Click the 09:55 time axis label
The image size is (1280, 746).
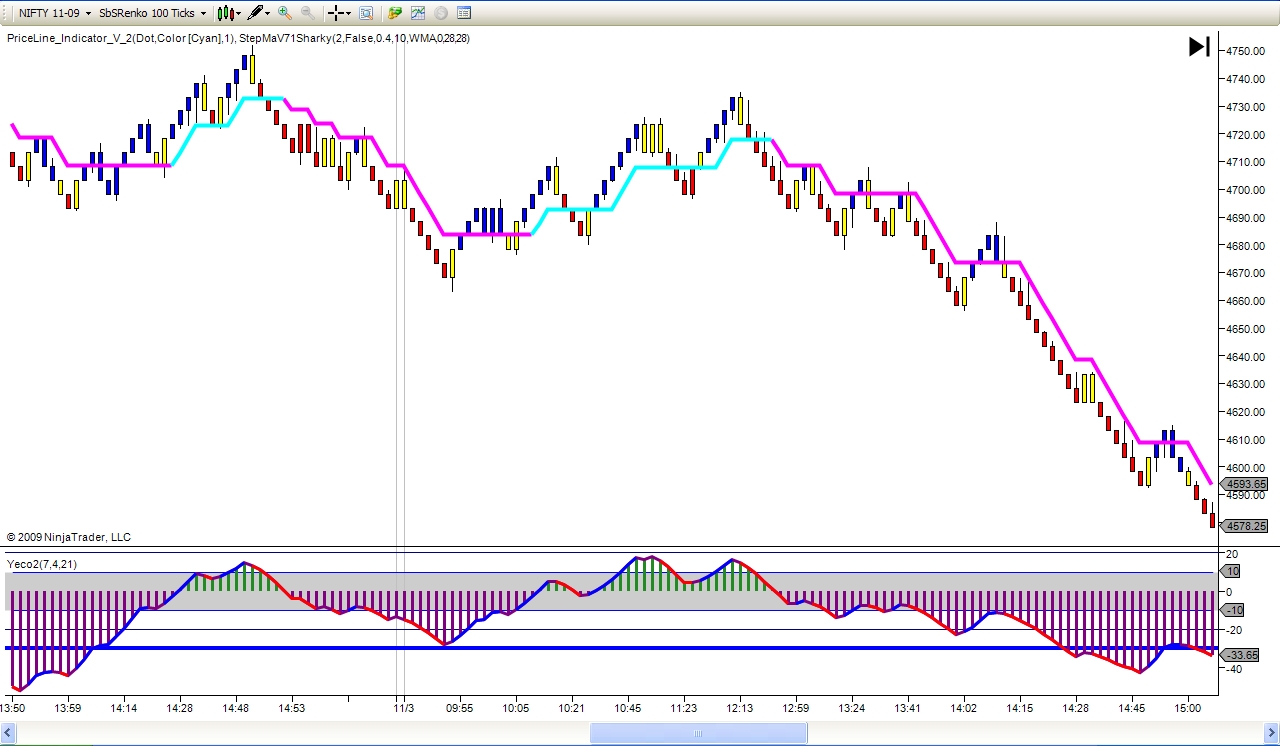460,709
